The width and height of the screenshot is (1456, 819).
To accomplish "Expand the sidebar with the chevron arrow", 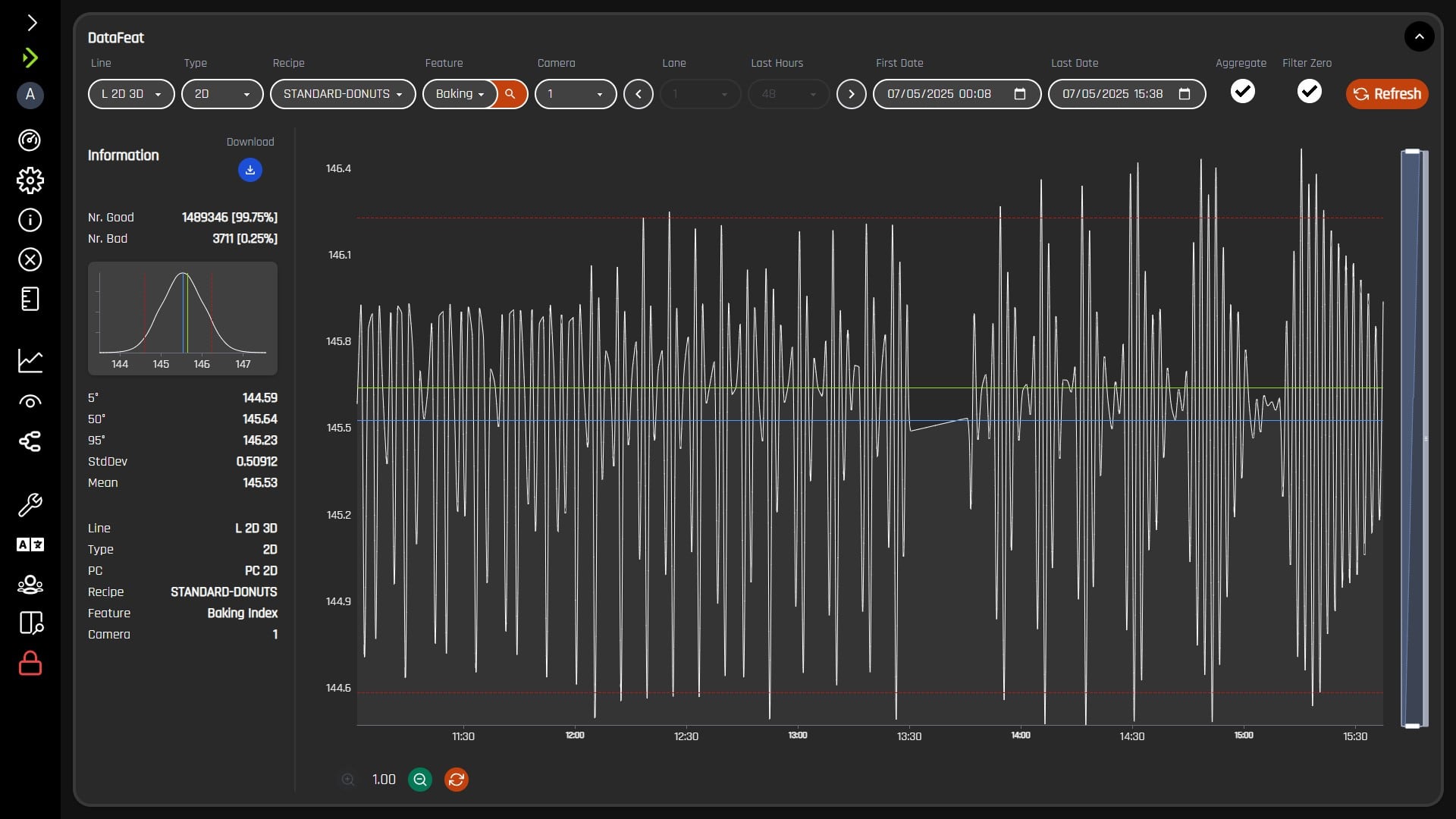I will (32, 23).
